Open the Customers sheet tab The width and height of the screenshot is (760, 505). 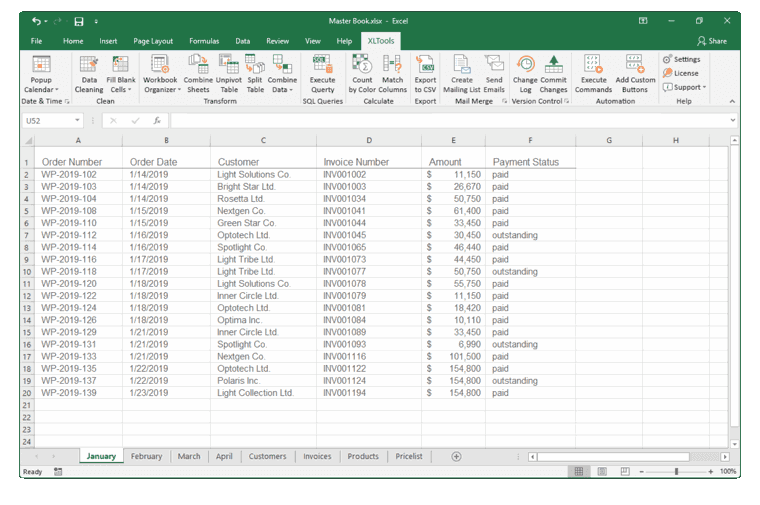point(268,457)
